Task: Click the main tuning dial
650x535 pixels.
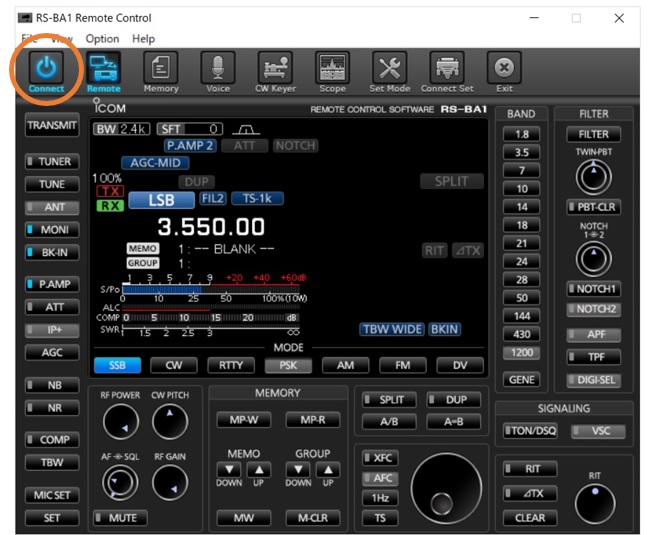Action: 446,489
